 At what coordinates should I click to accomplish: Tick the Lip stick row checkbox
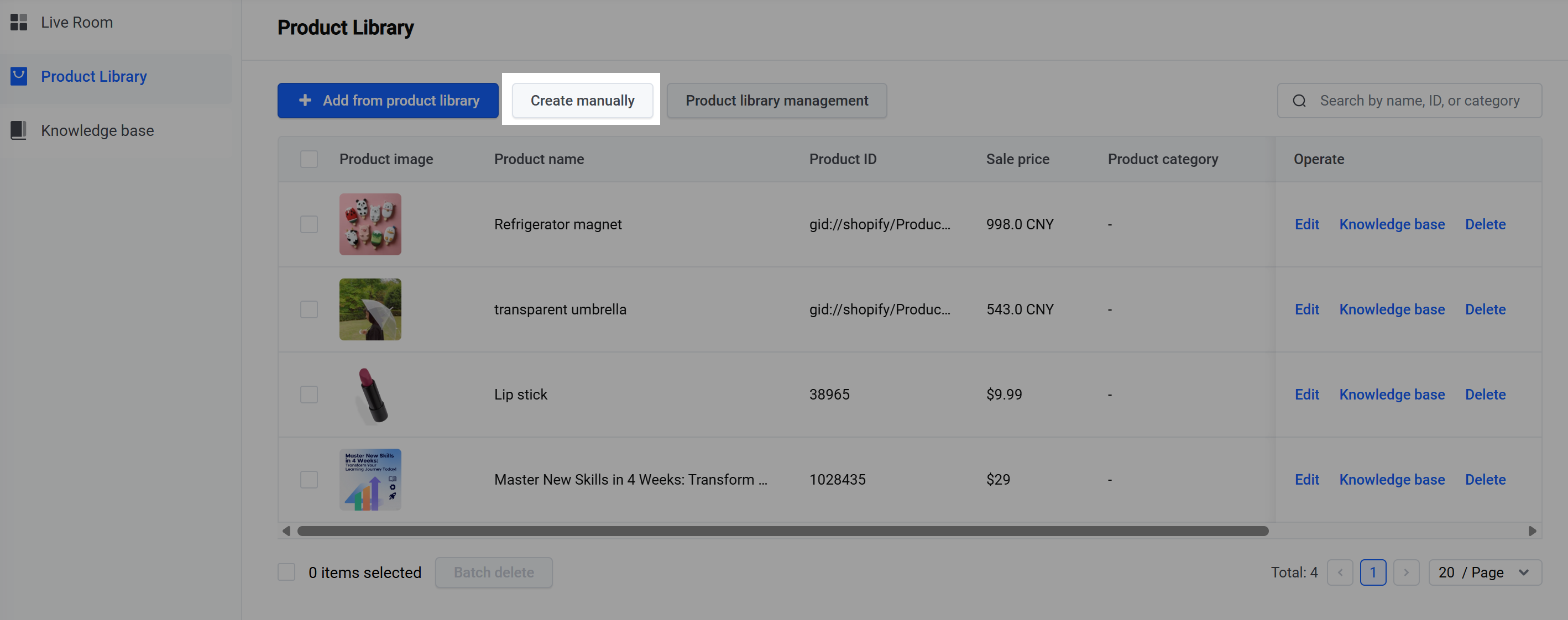pyautogui.click(x=309, y=394)
